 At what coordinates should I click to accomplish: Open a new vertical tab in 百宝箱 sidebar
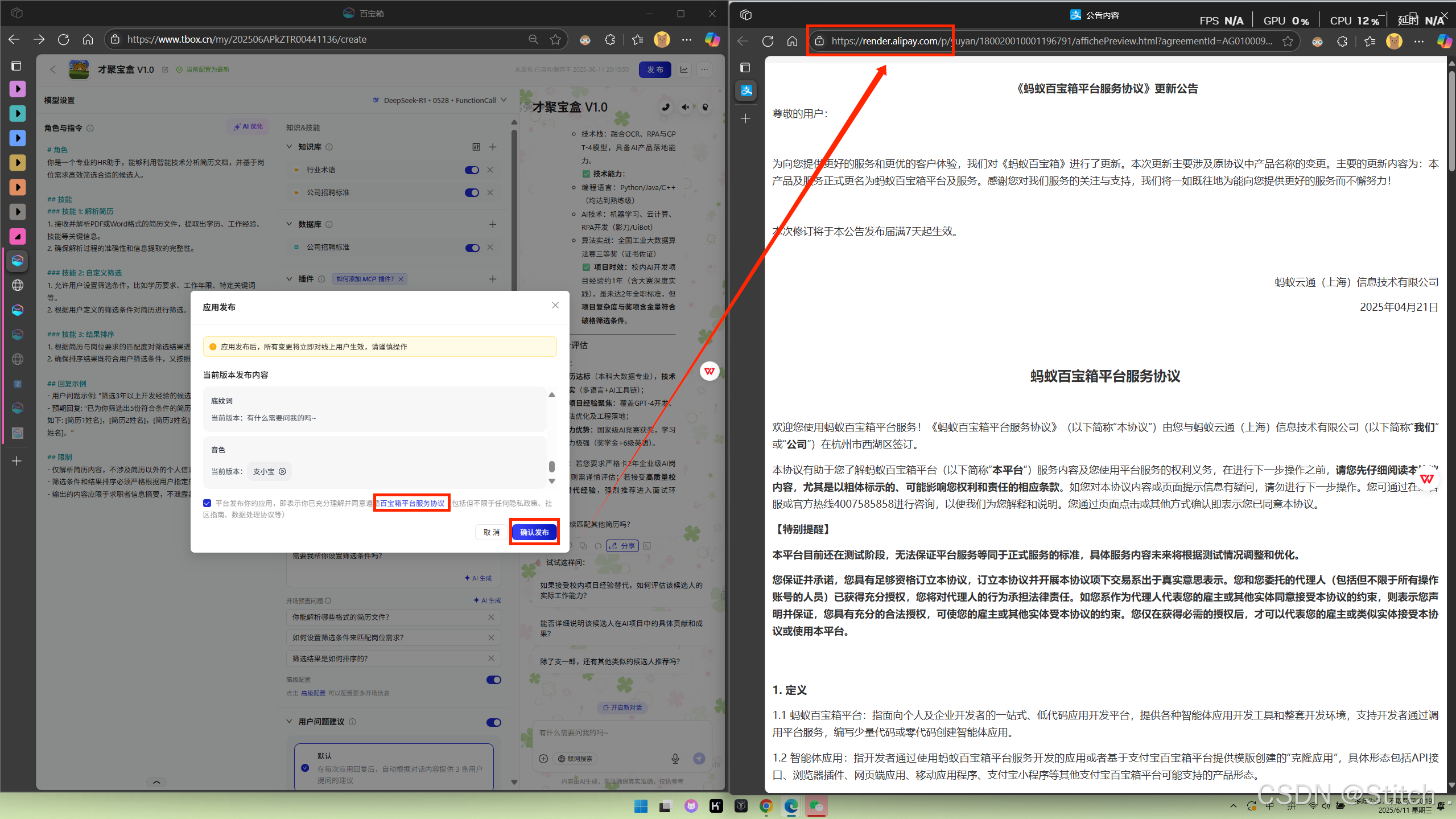coord(17,461)
